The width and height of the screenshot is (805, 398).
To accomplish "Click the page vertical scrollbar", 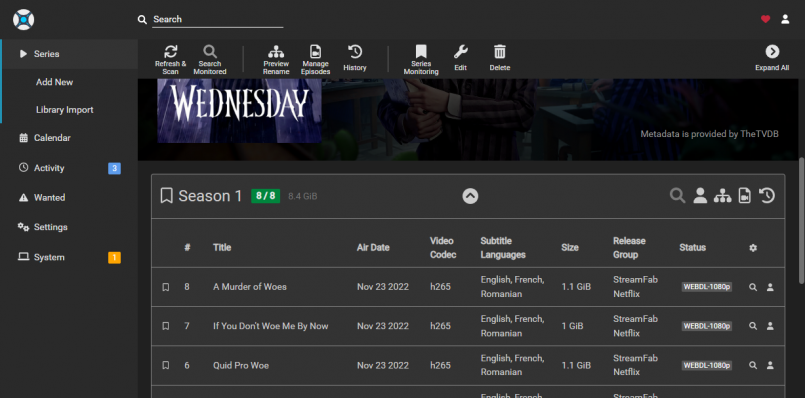I will [x=801, y=221].
